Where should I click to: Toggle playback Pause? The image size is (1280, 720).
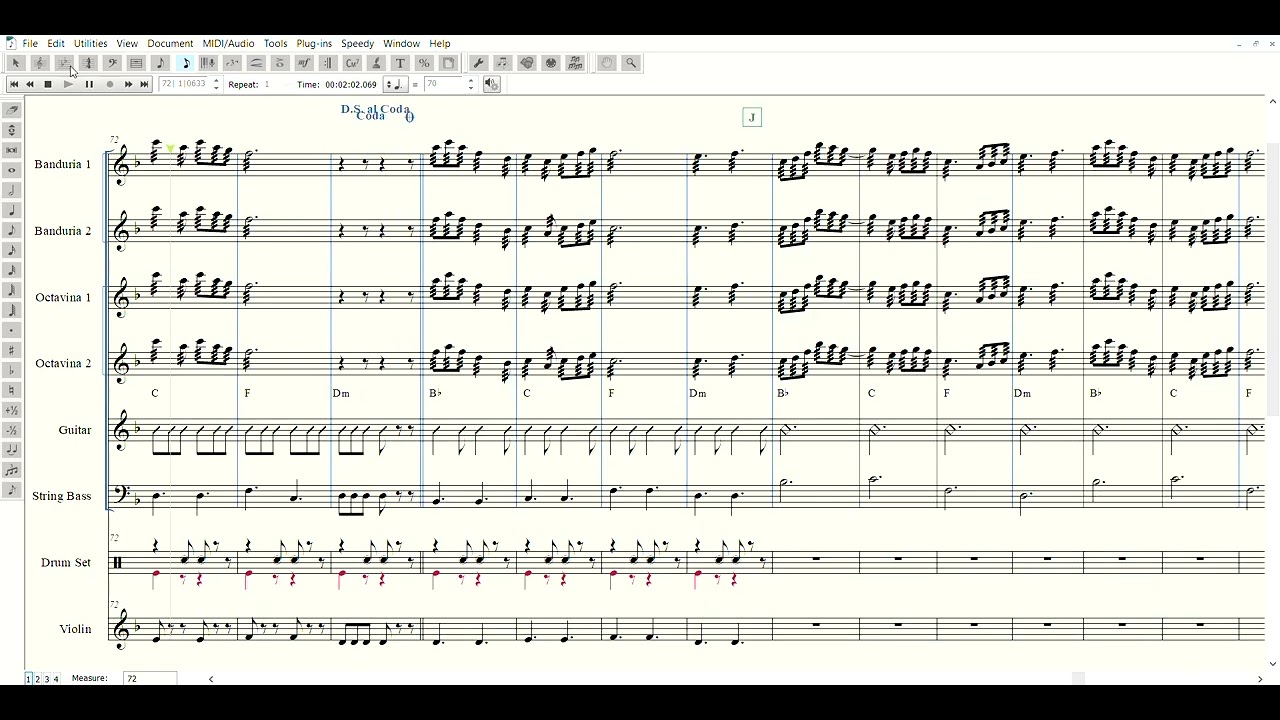(x=89, y=85)
